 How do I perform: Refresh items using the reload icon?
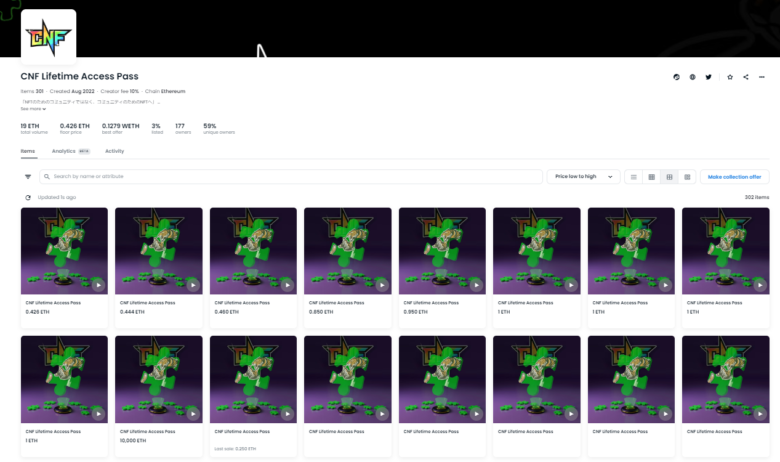28,197
